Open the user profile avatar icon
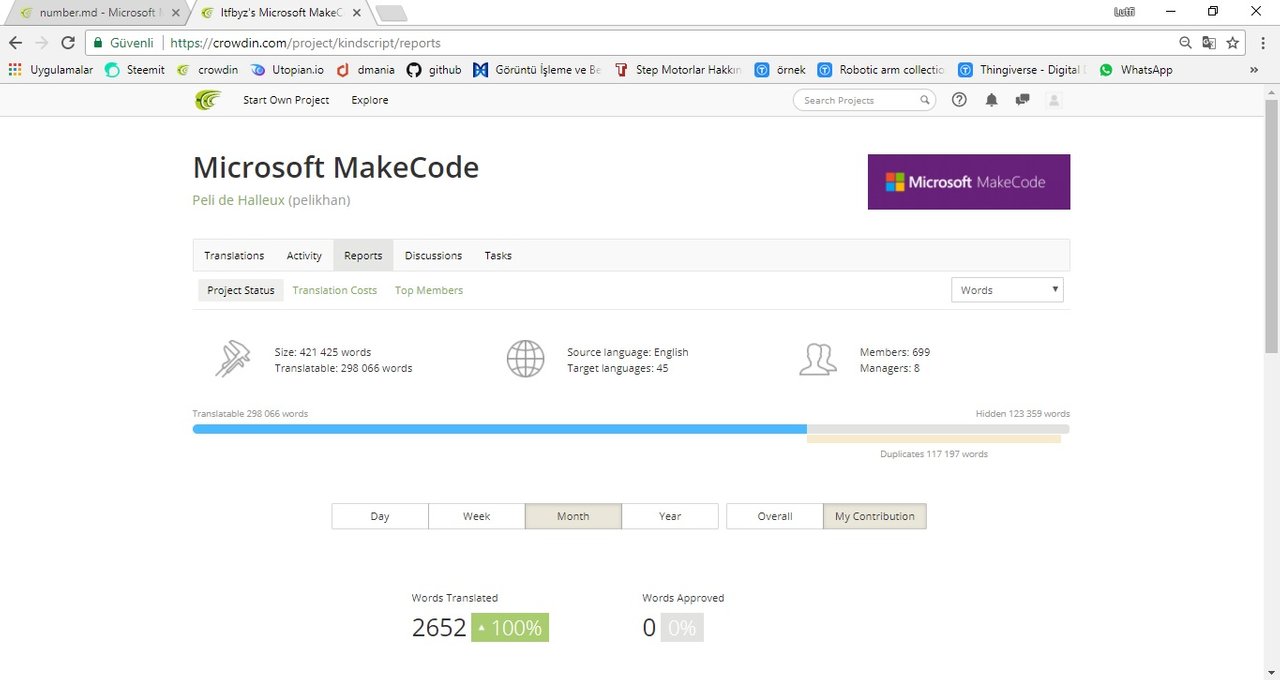This screenshot has height=680, width=1280. coord(1053,100)
